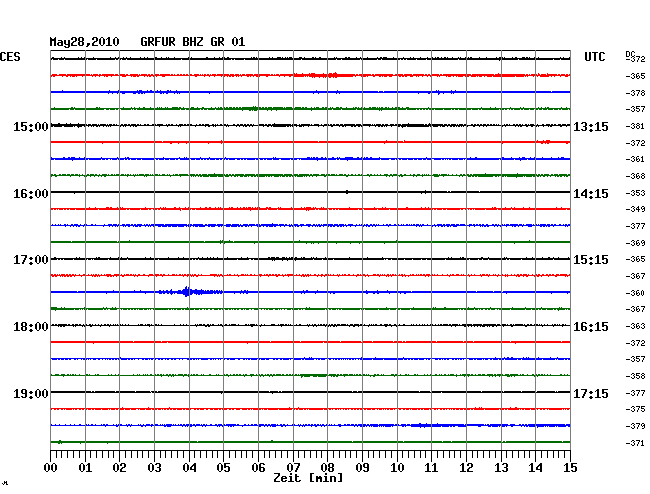The width and height of the screenshot is (650, 494).
Task: Select minute tick label 13
Action: click(501, 468)
